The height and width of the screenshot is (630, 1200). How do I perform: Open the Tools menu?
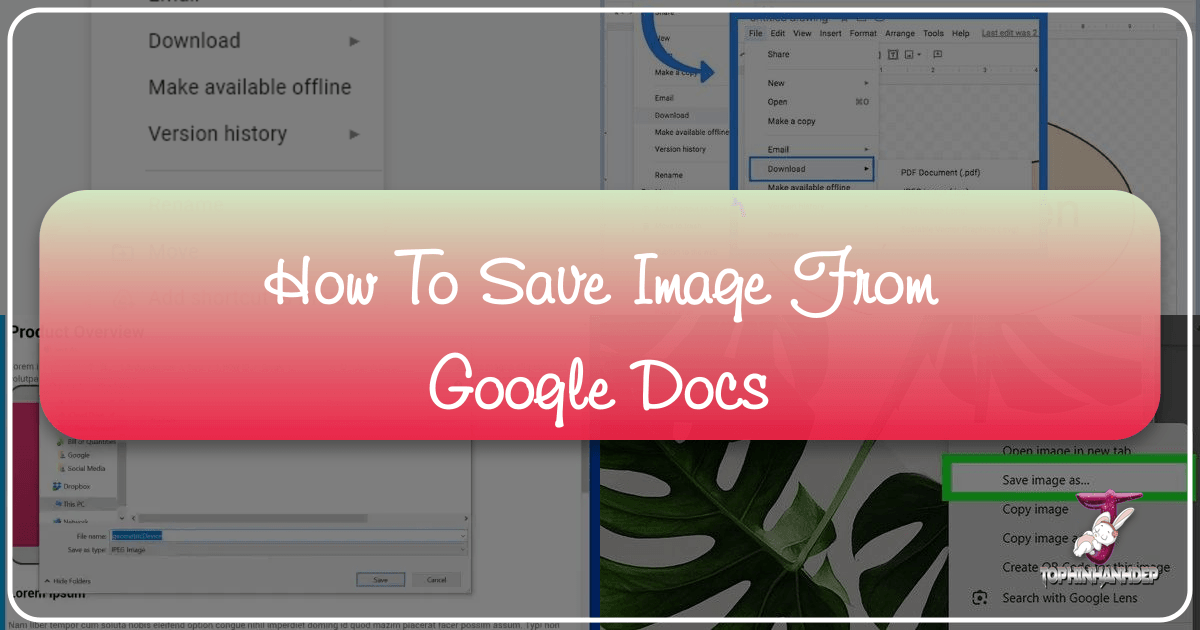coord(933,33)
